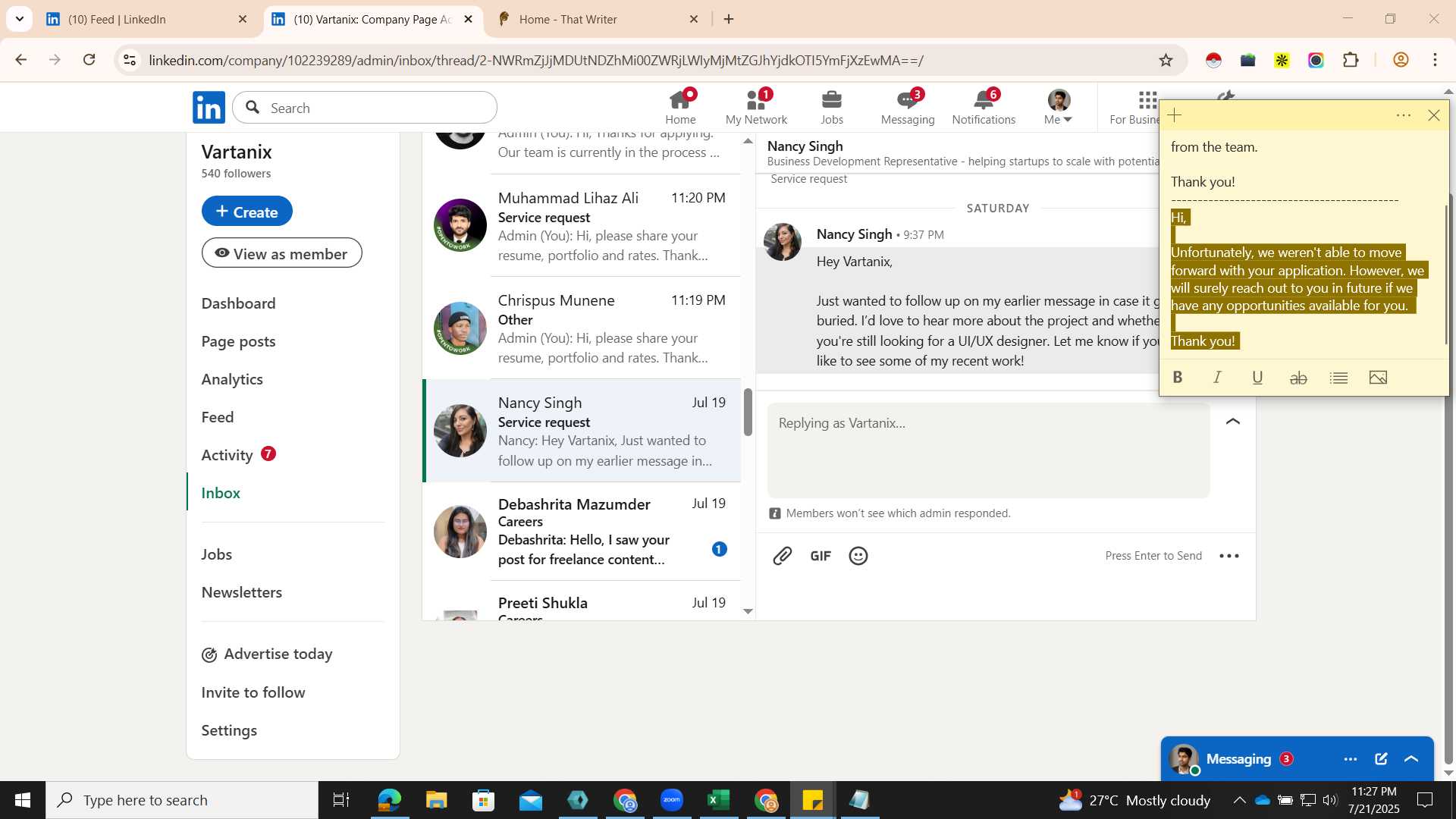Open Messaging bar options ellipsis
Viewport: 1456px width, 819px height.
[x=1351, y=759]
